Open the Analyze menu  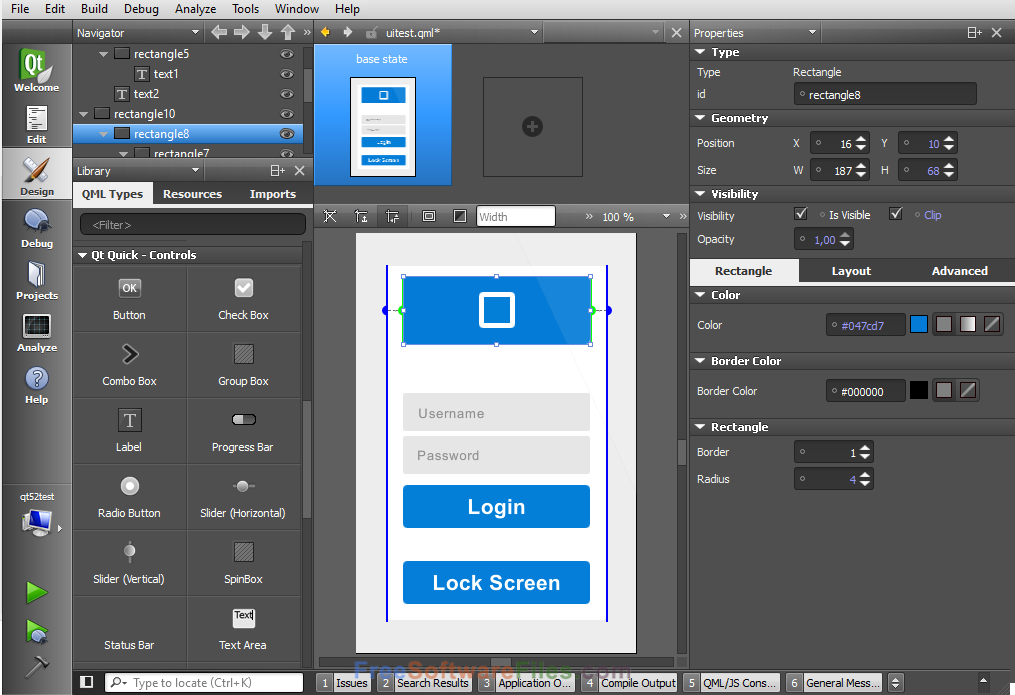point(195,9)
